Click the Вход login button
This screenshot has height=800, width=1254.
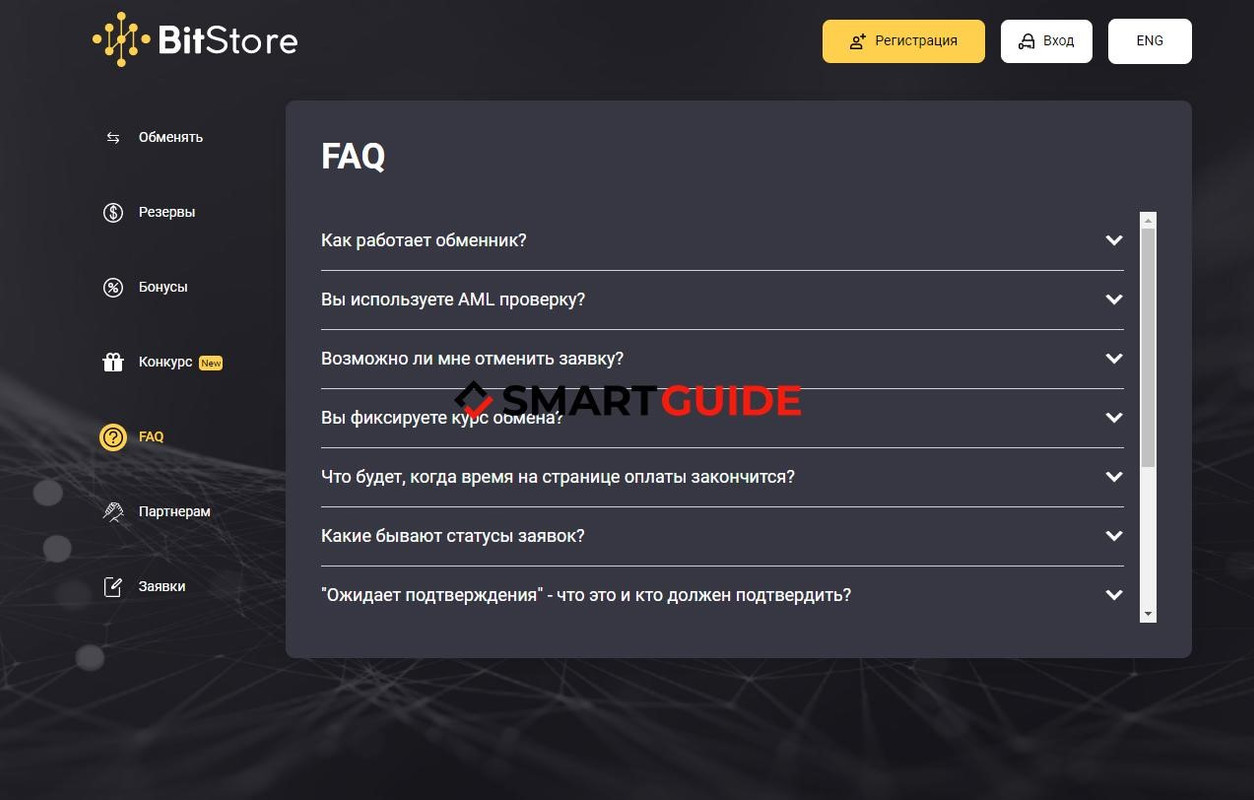1047,41
